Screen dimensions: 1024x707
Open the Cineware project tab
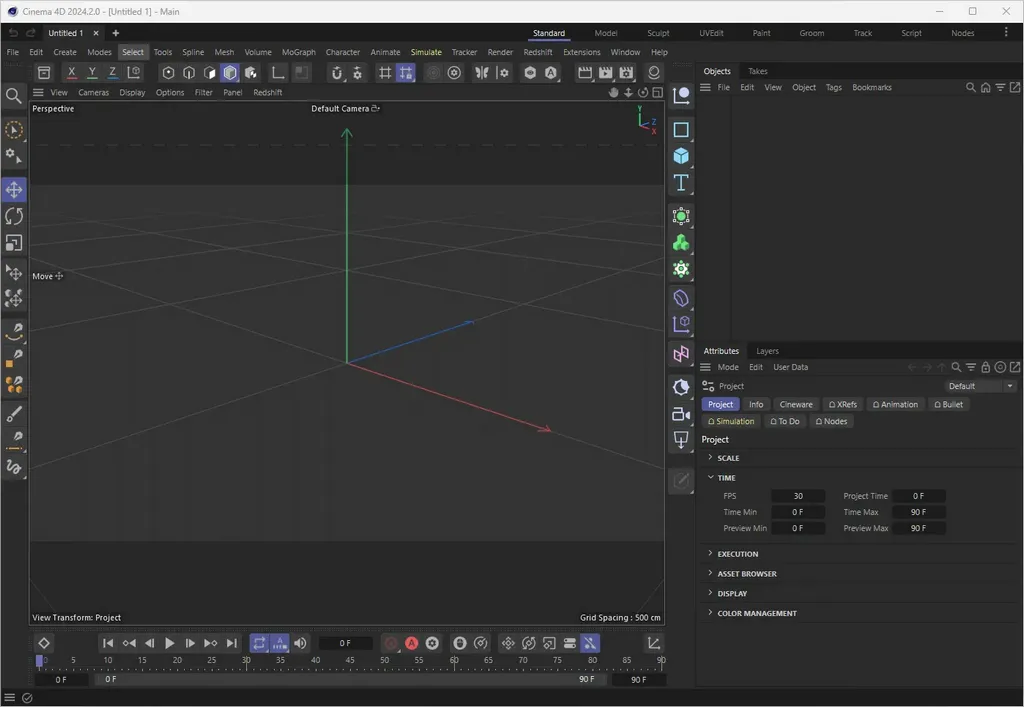click(796, 405)
